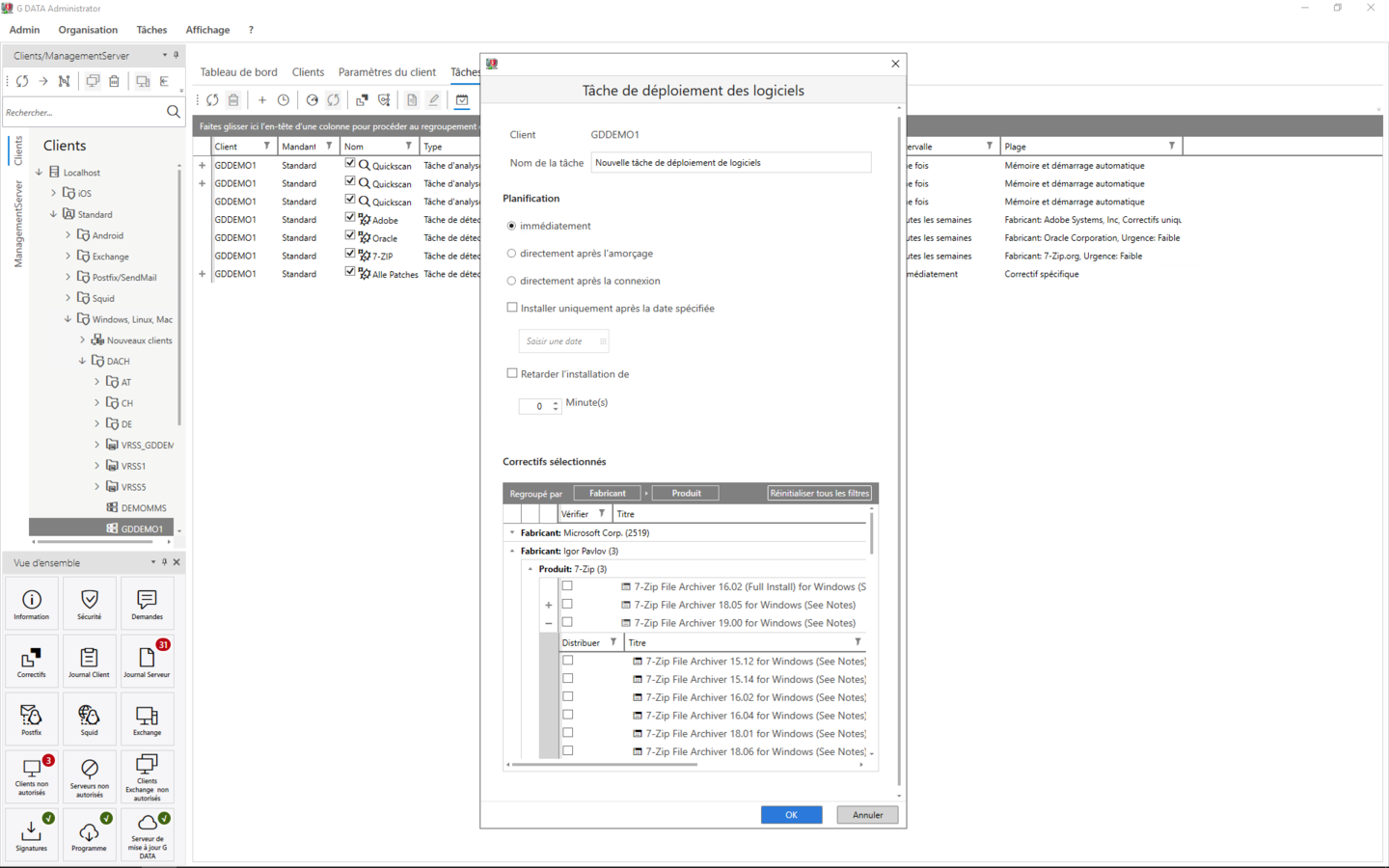Open the Journal Client tile

90,661
